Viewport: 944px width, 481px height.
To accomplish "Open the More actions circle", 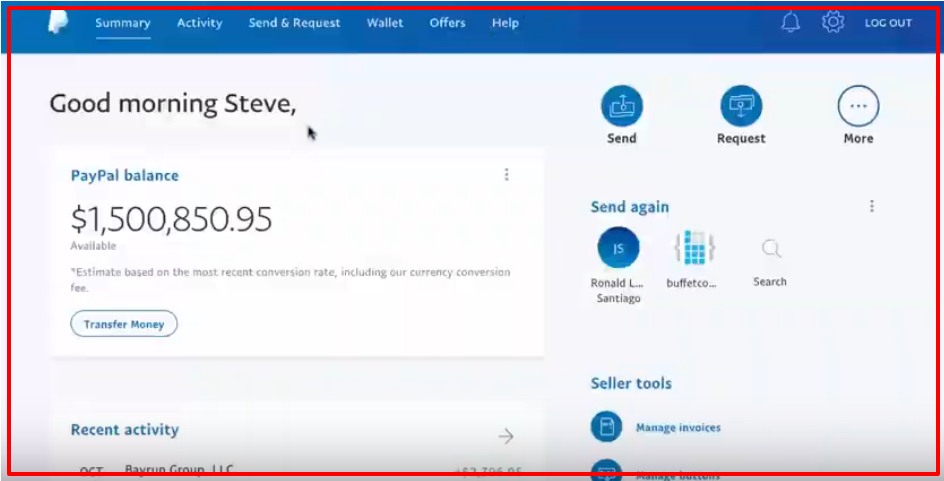I will [858, 106].
